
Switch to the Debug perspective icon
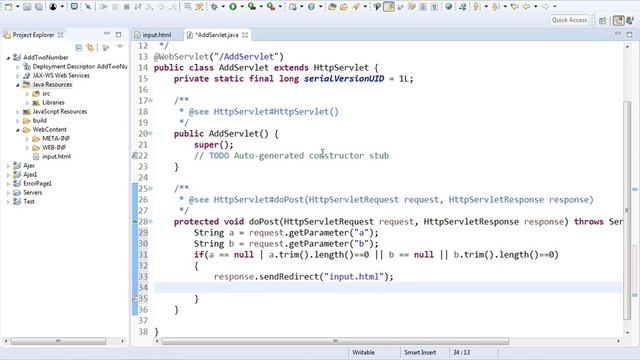pyautogui.click(x=630, y=20)
